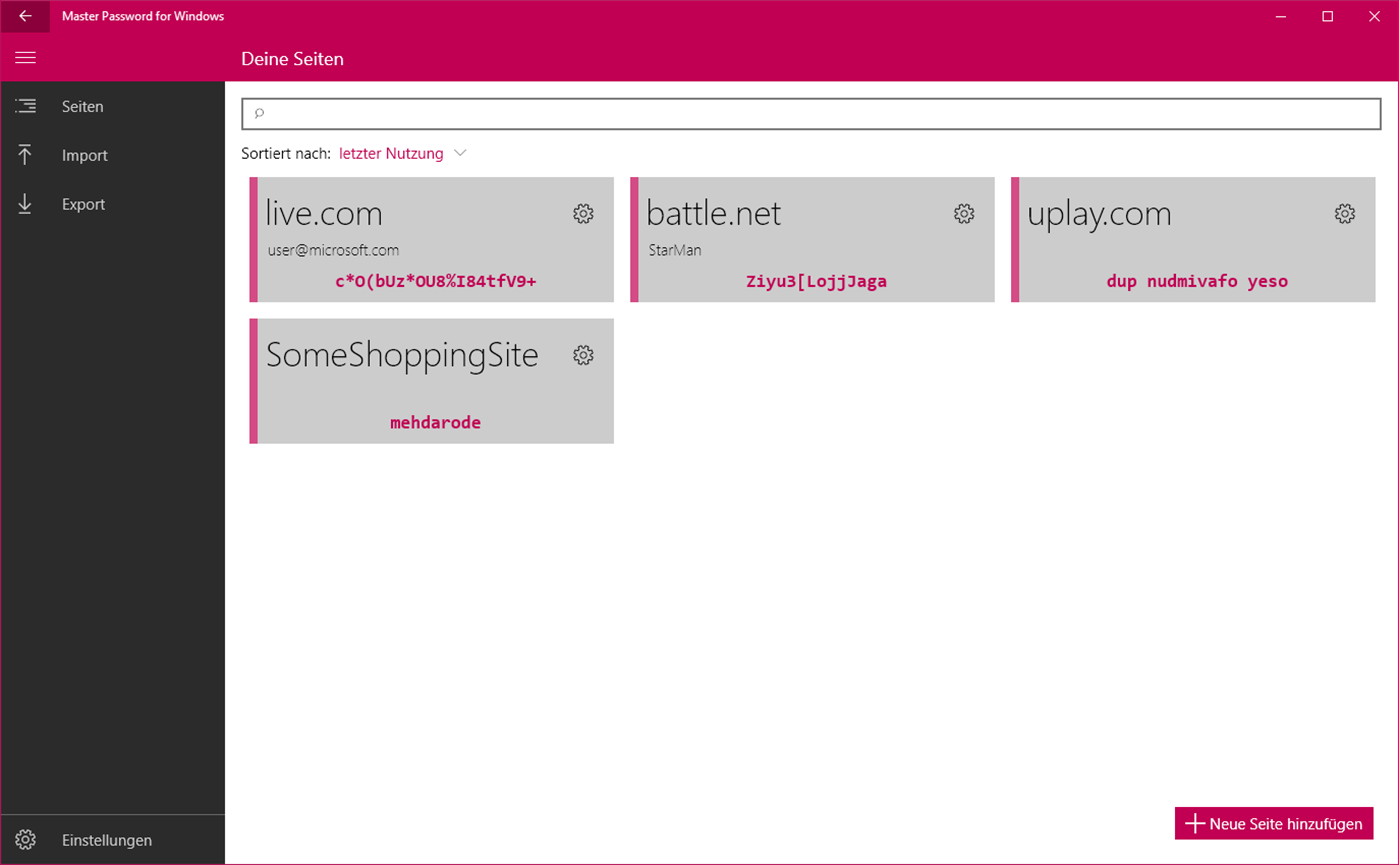Click the battle.net site title
Viewport: 1399px width, 865px height.
(713, 213)
